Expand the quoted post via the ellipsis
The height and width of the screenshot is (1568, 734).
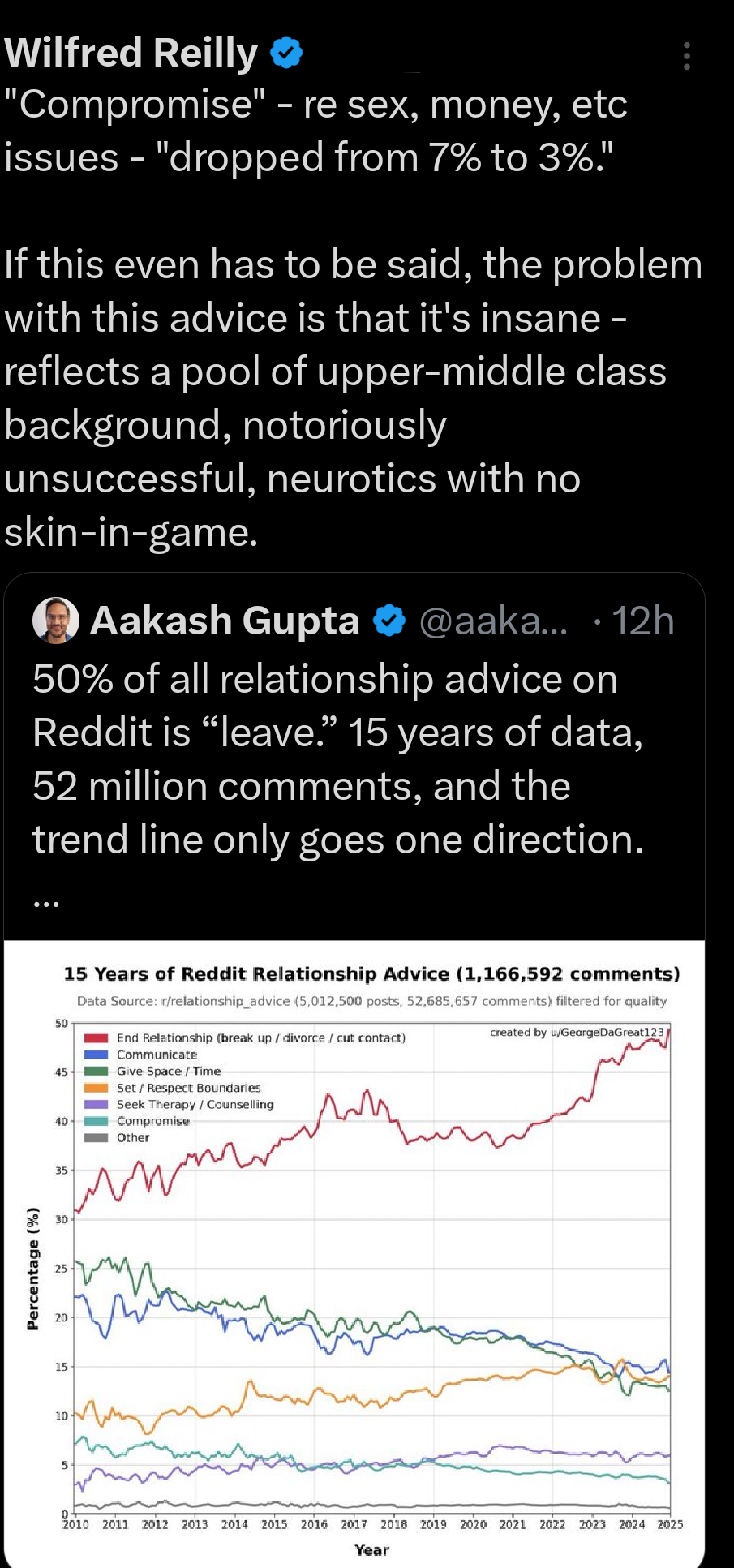(x=46, y=900)
